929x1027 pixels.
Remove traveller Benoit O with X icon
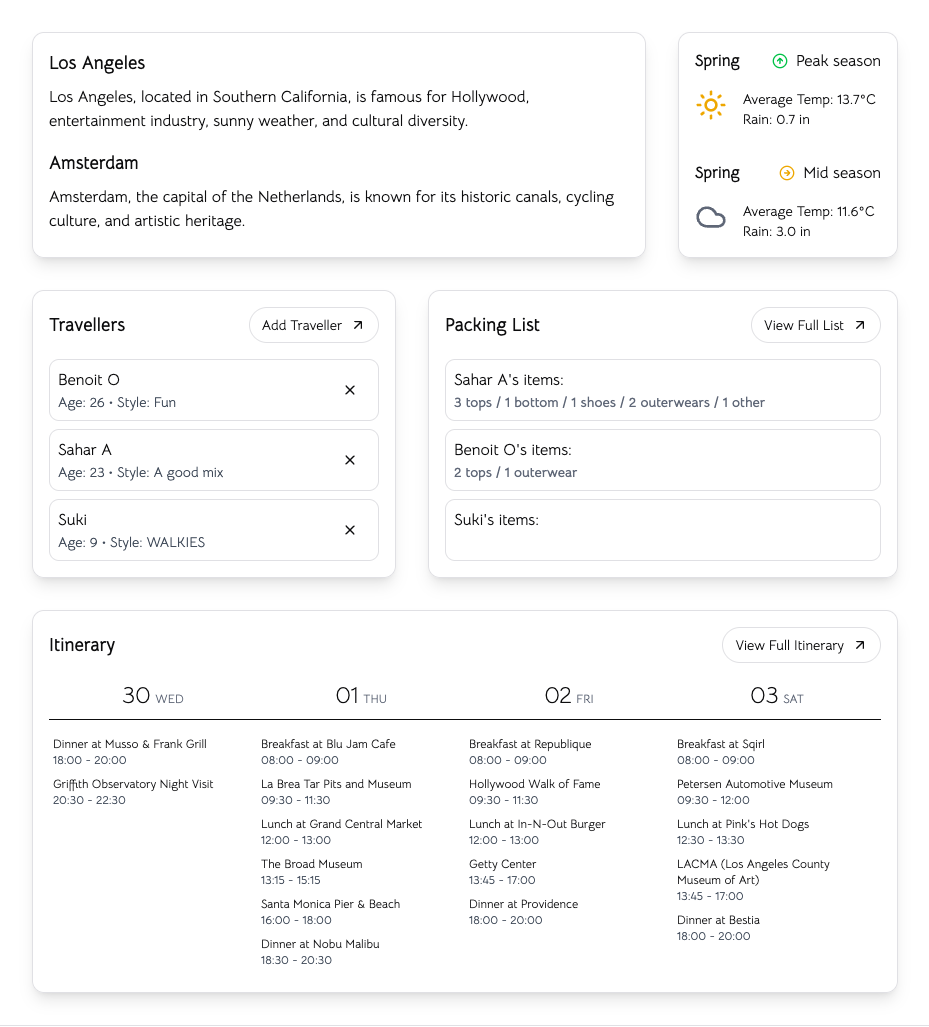350,390
